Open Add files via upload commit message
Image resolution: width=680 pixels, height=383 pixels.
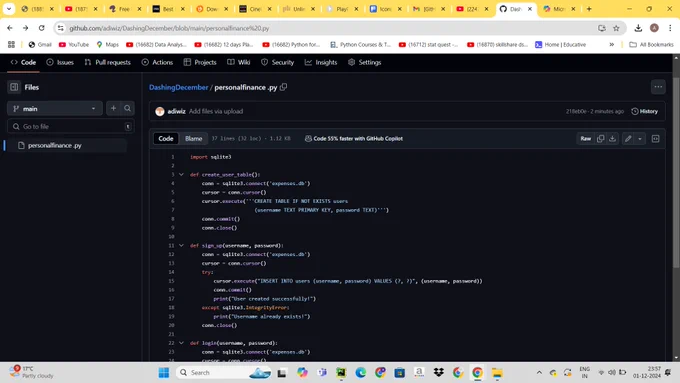click(216, 111)
